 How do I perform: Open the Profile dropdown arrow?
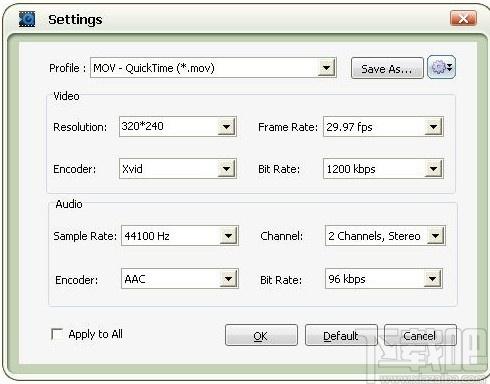coord(326,68)
